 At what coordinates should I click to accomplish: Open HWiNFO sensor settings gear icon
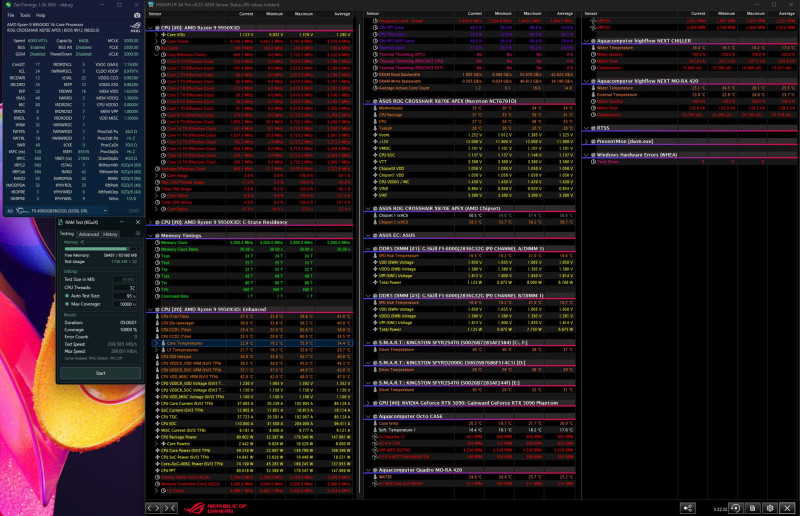(x=770, y=508)
